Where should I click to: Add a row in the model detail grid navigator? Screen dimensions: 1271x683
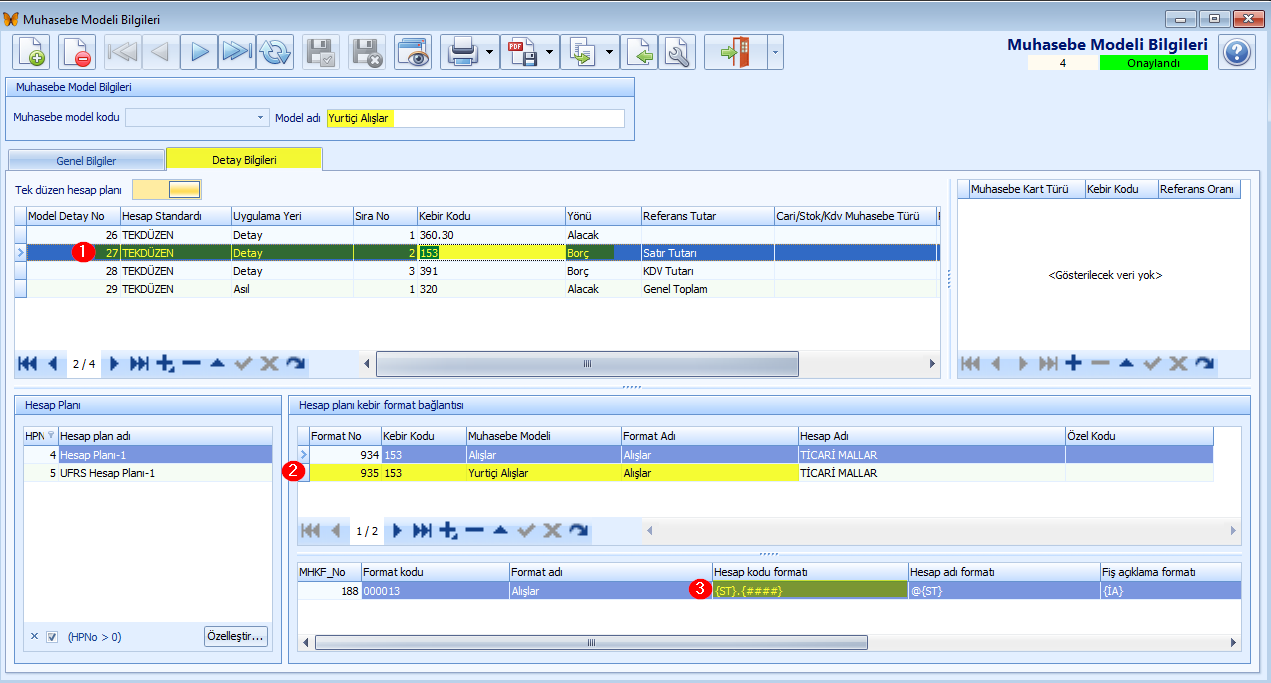click(165, 363)
